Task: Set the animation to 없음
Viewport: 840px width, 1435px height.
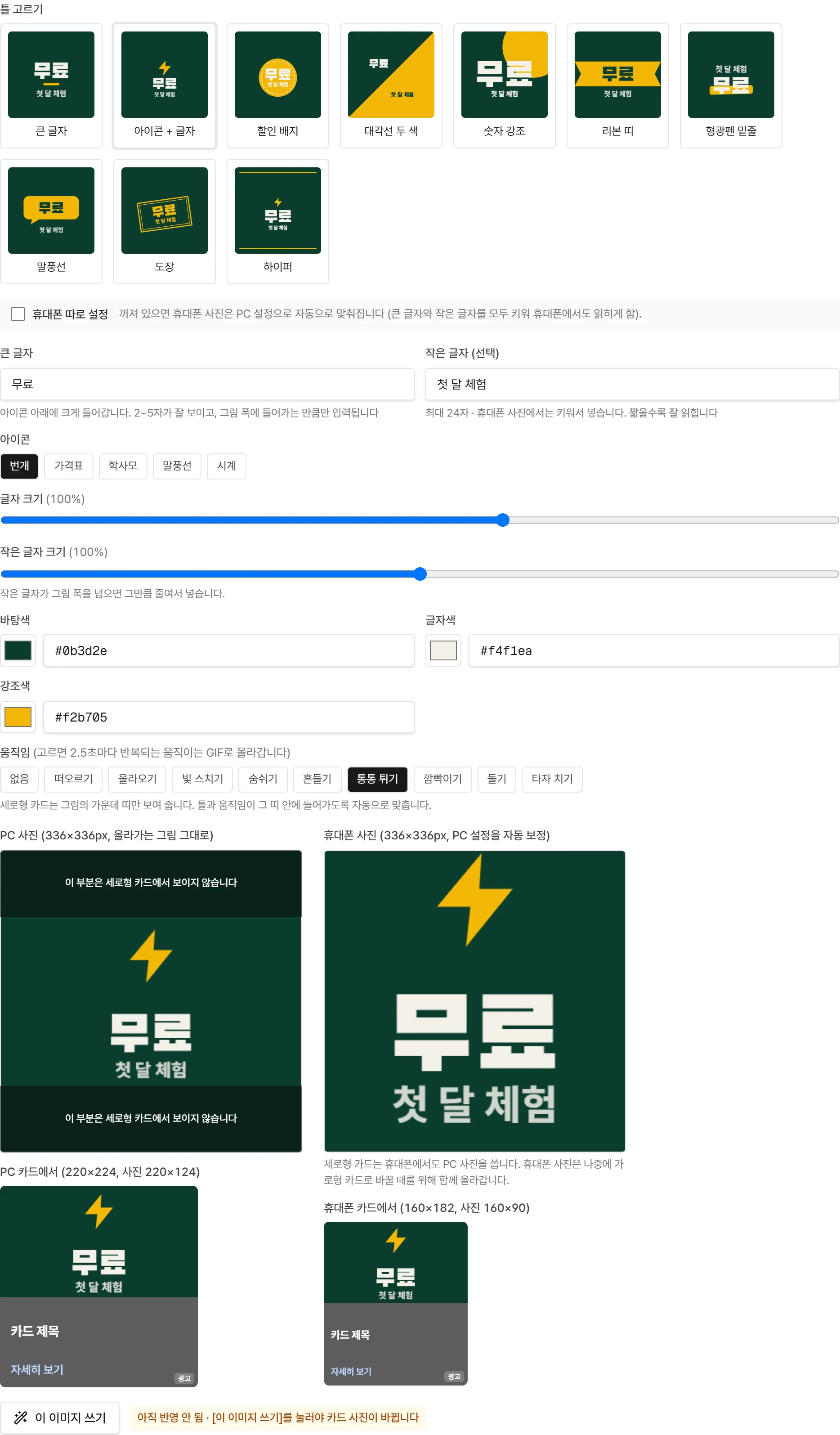Action: coord(19,779)
